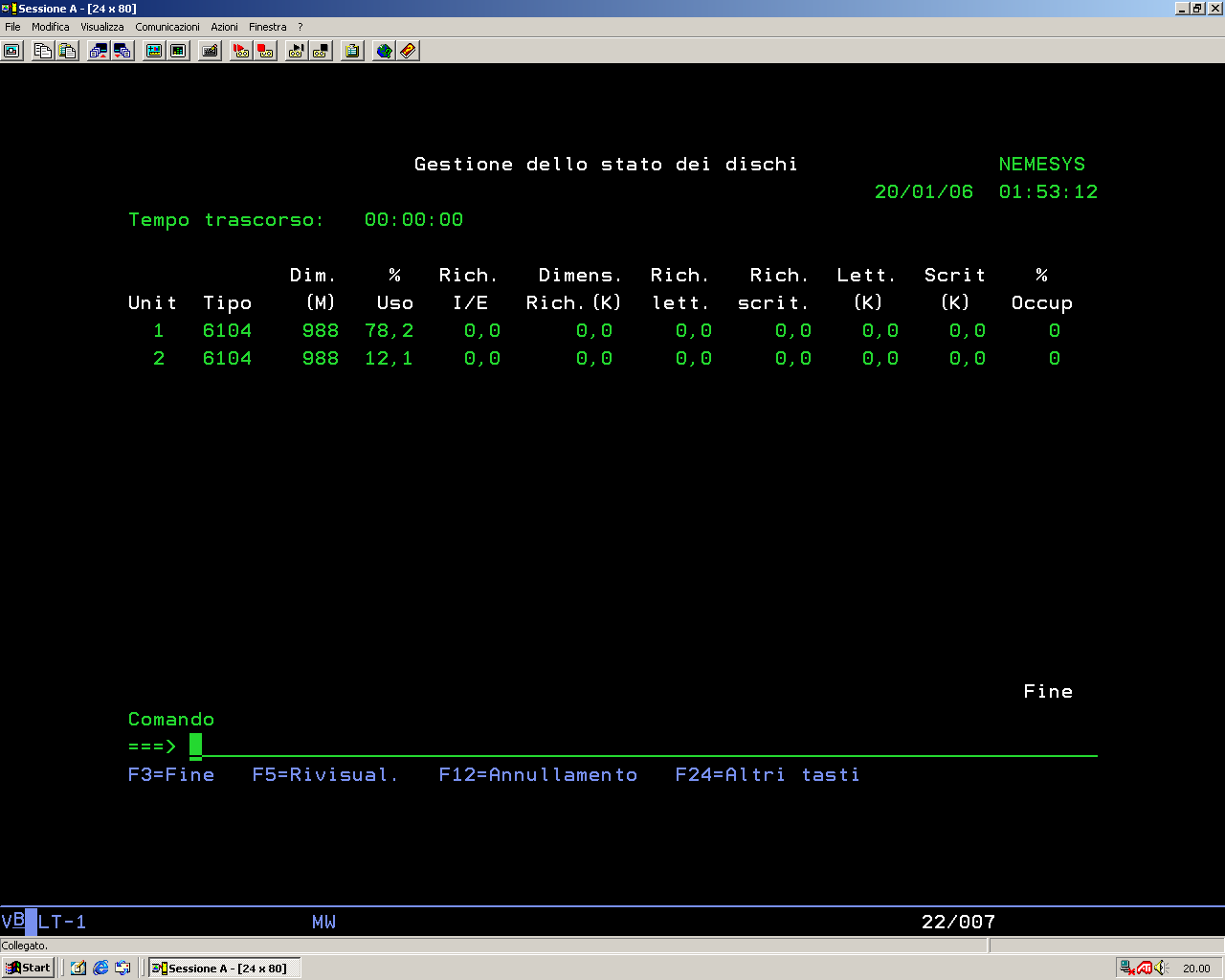The width and height of the screenshot is (1225, 980).
Task: Click the Receive File from host icon
Action: tap(122, 51)
